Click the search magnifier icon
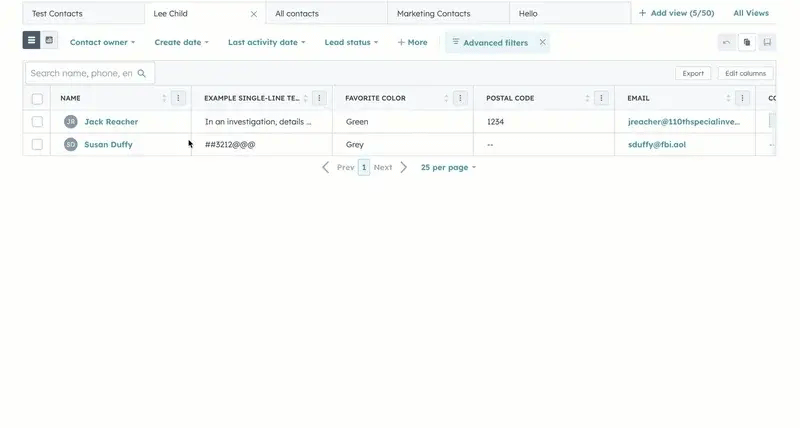The width and height of the screenshot is (800, 428). click(x=142, y=73)
